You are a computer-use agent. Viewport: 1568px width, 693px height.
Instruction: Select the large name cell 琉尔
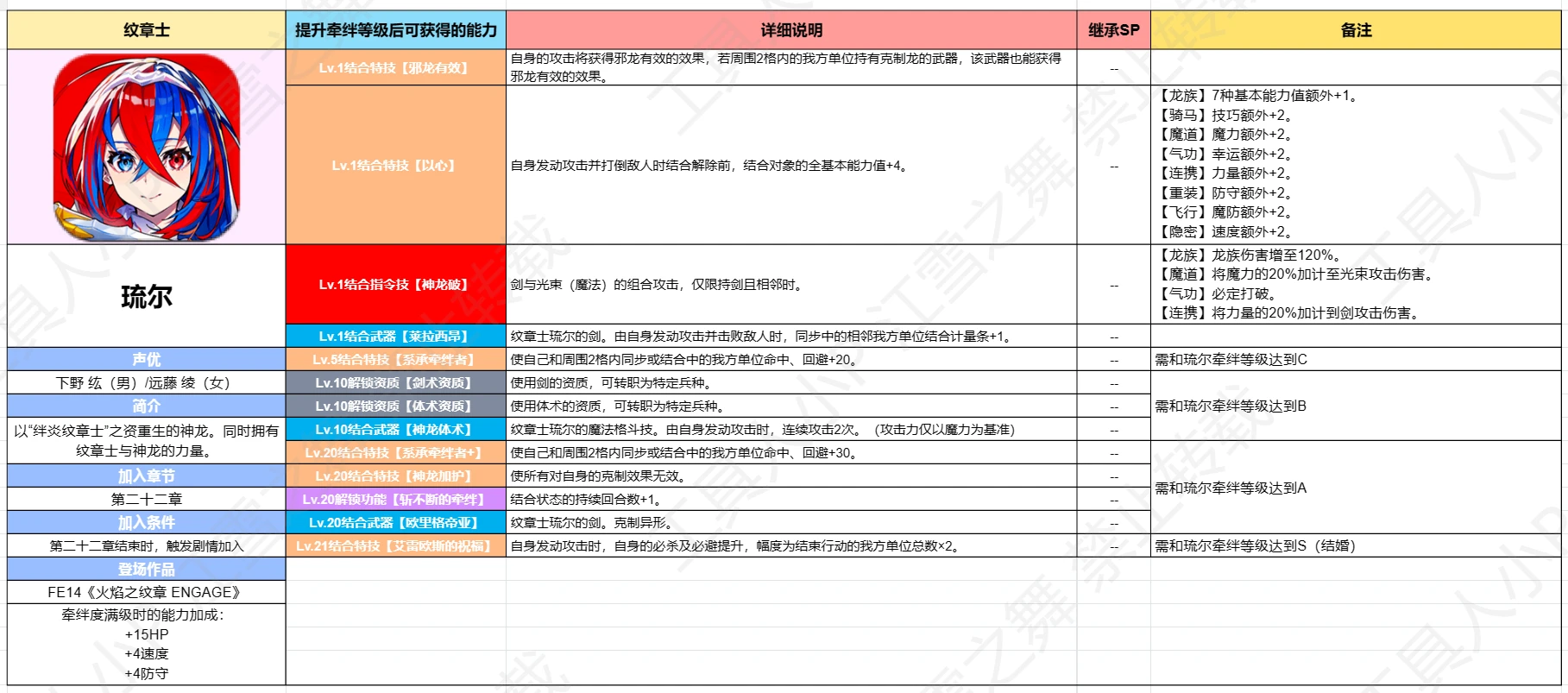(x=147, y=296)
